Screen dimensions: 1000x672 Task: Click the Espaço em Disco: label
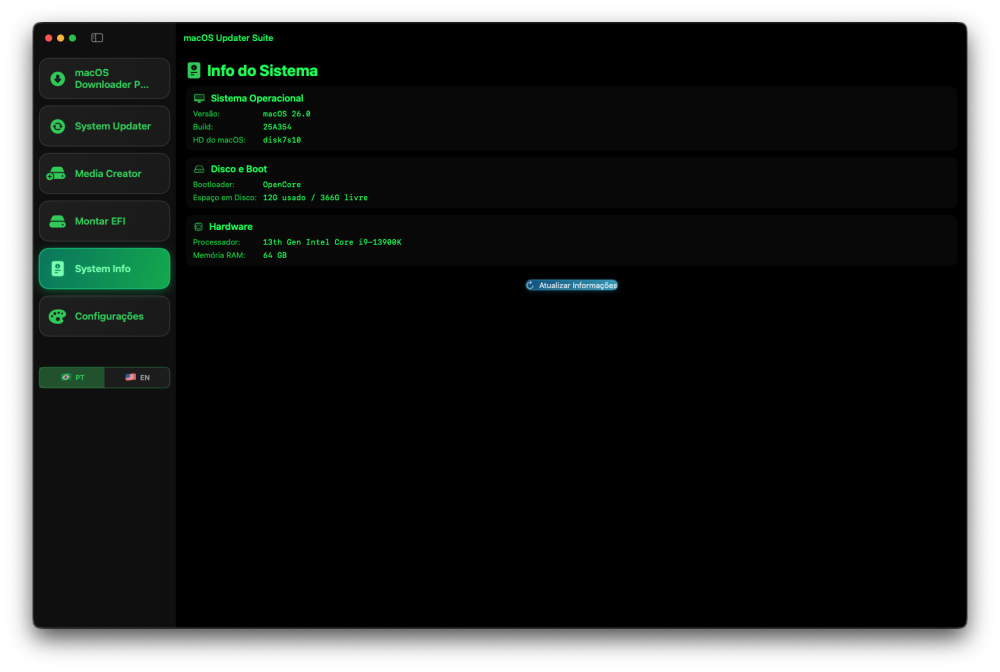[x=224, y=198]
